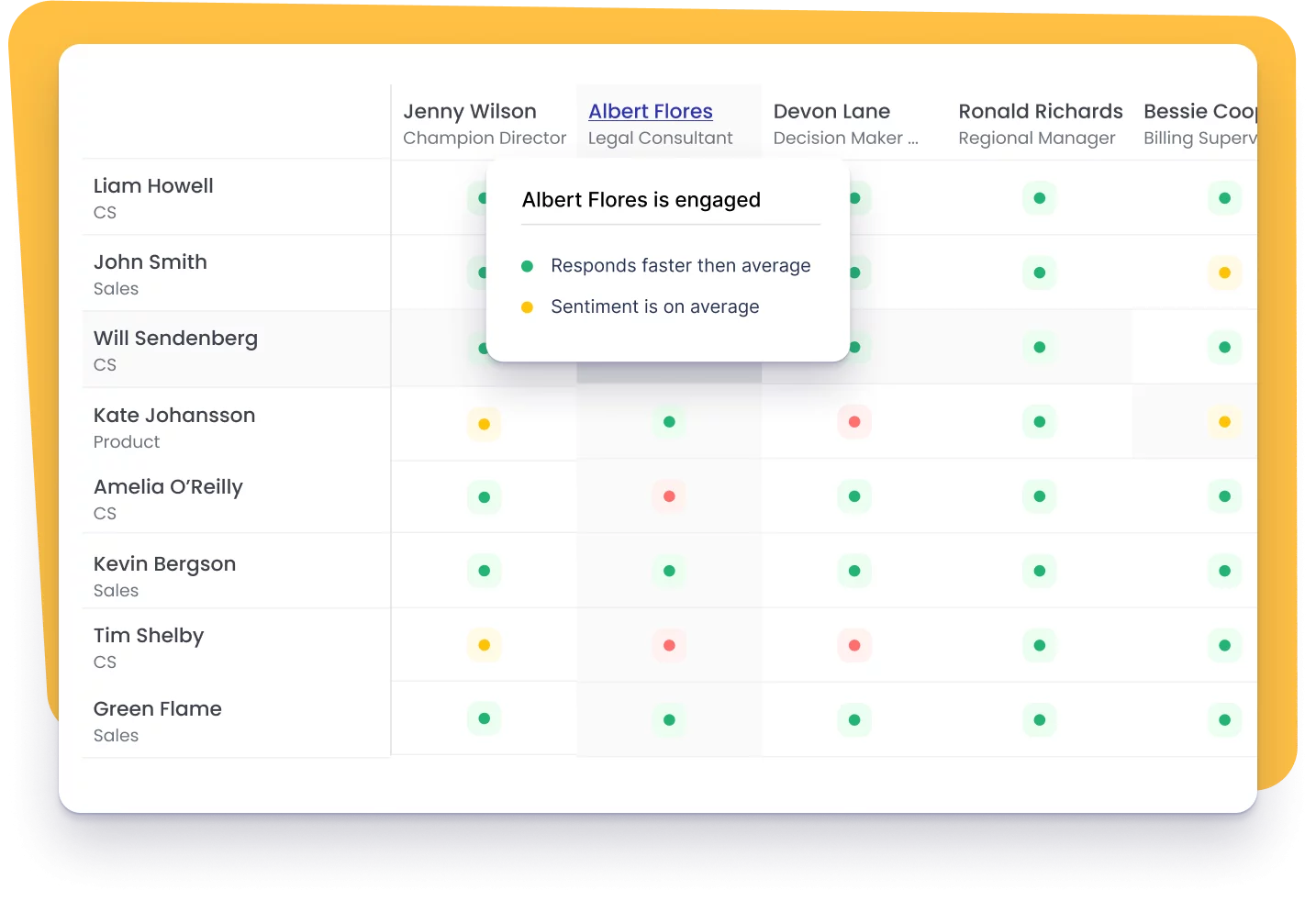Click the 'Product' department label

(127, 441)
